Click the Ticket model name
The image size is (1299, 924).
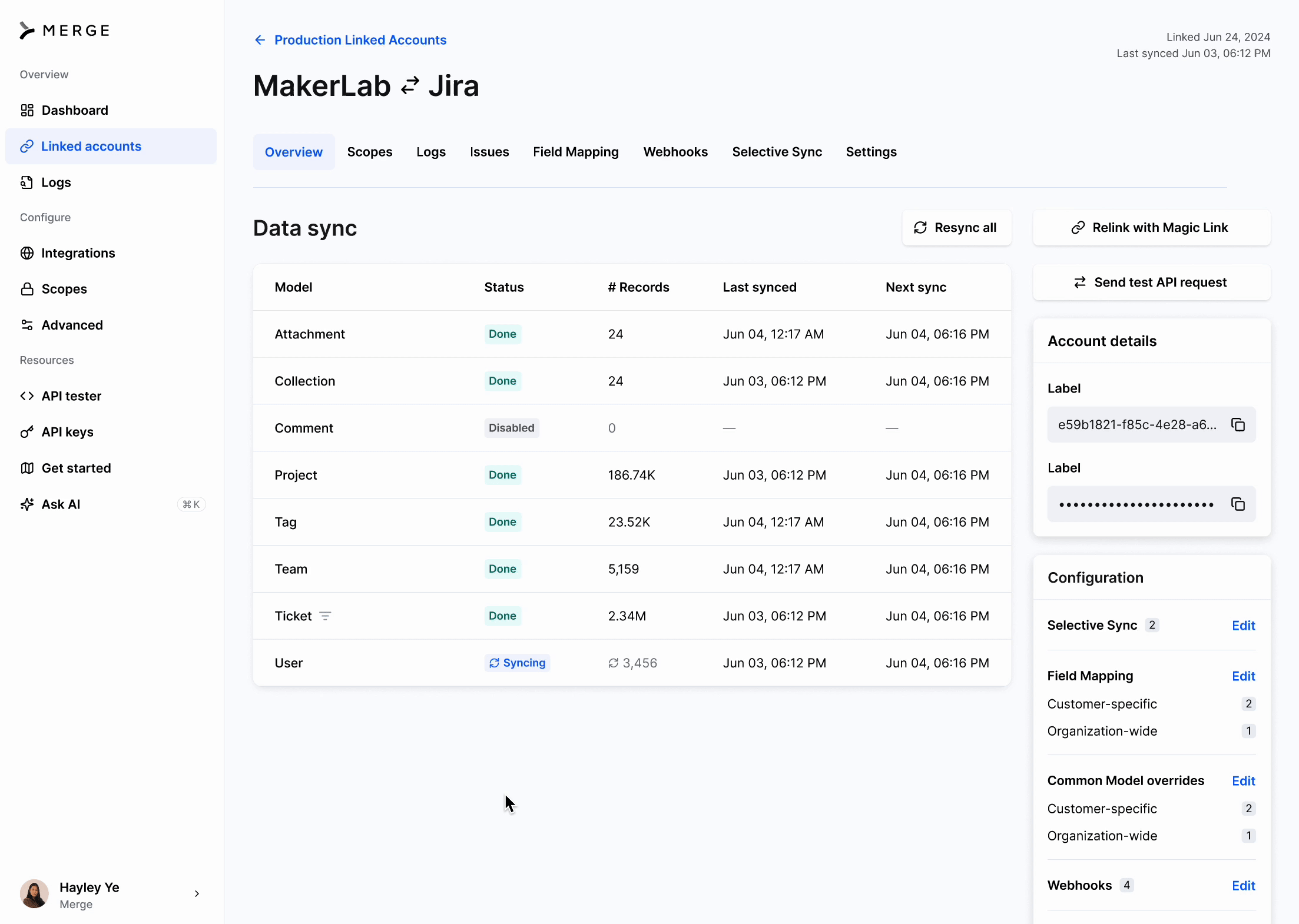(293, 616)
